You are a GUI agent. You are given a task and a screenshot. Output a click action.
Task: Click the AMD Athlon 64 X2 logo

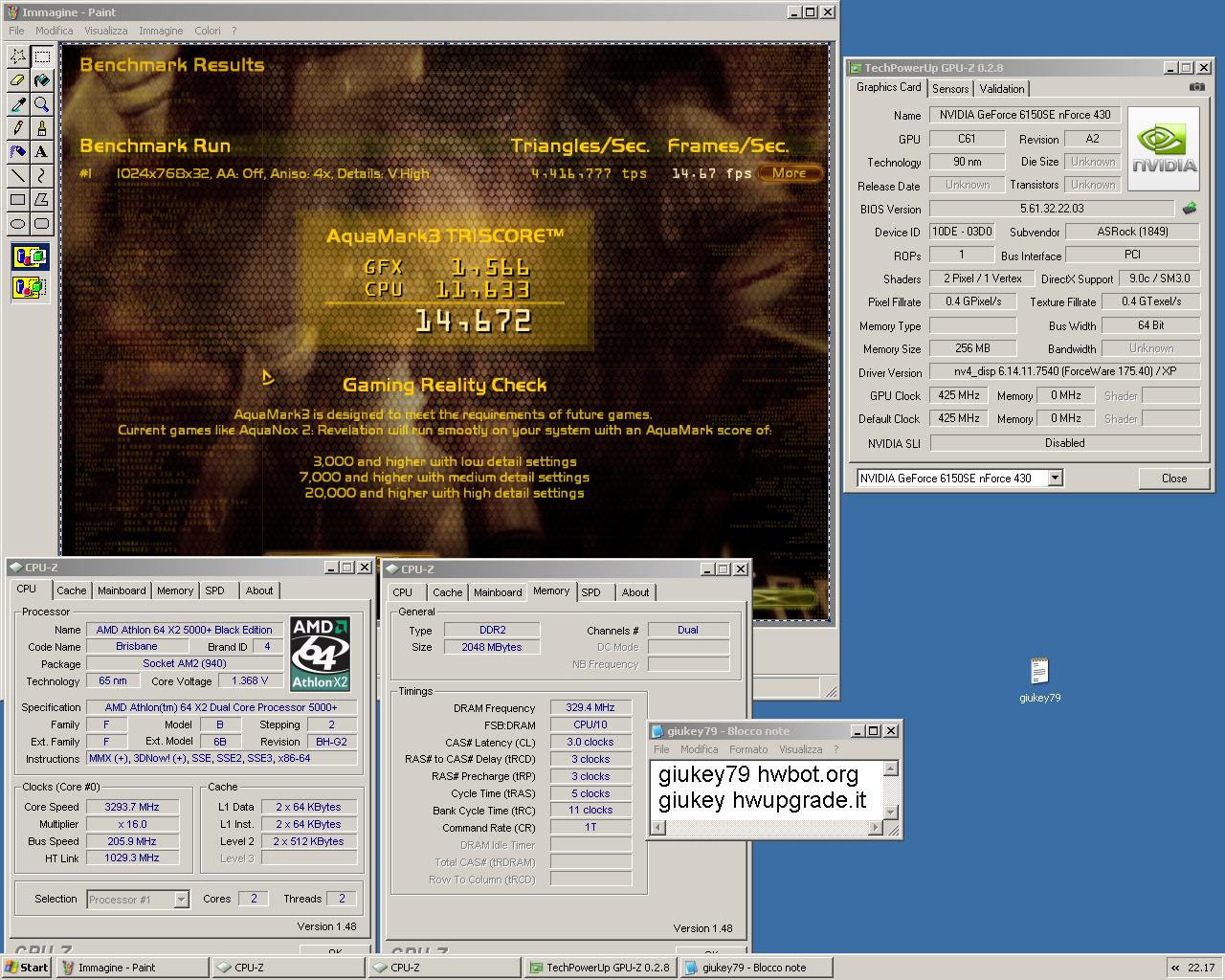321,654
